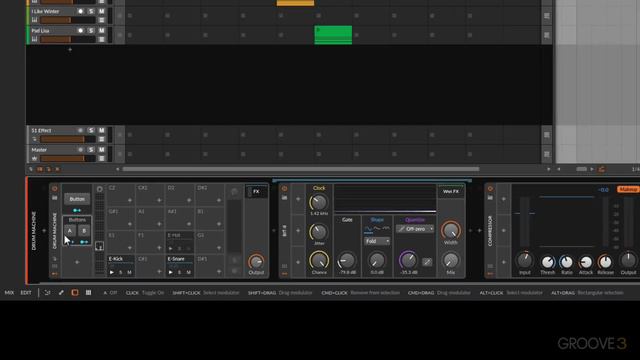Open Compressor modulator slot plus icon
The image size is (640, 360).
tap(503, 199)
